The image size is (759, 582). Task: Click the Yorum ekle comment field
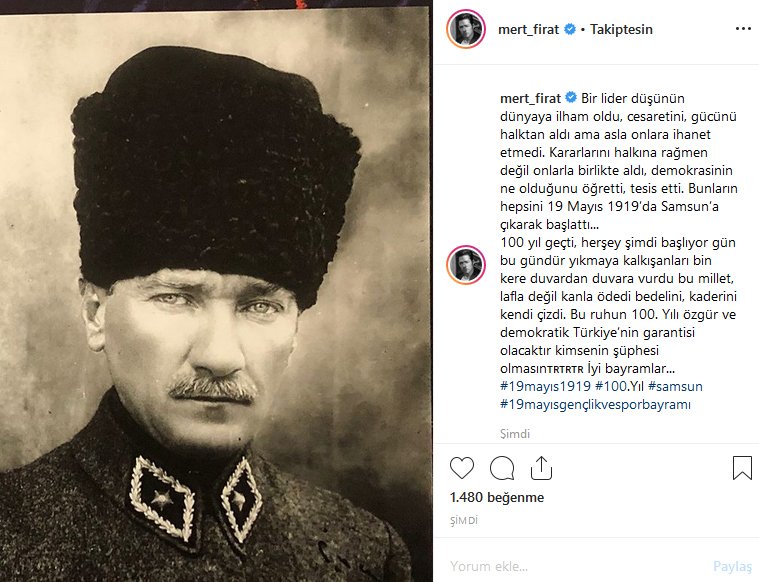(x=576, y=566)
